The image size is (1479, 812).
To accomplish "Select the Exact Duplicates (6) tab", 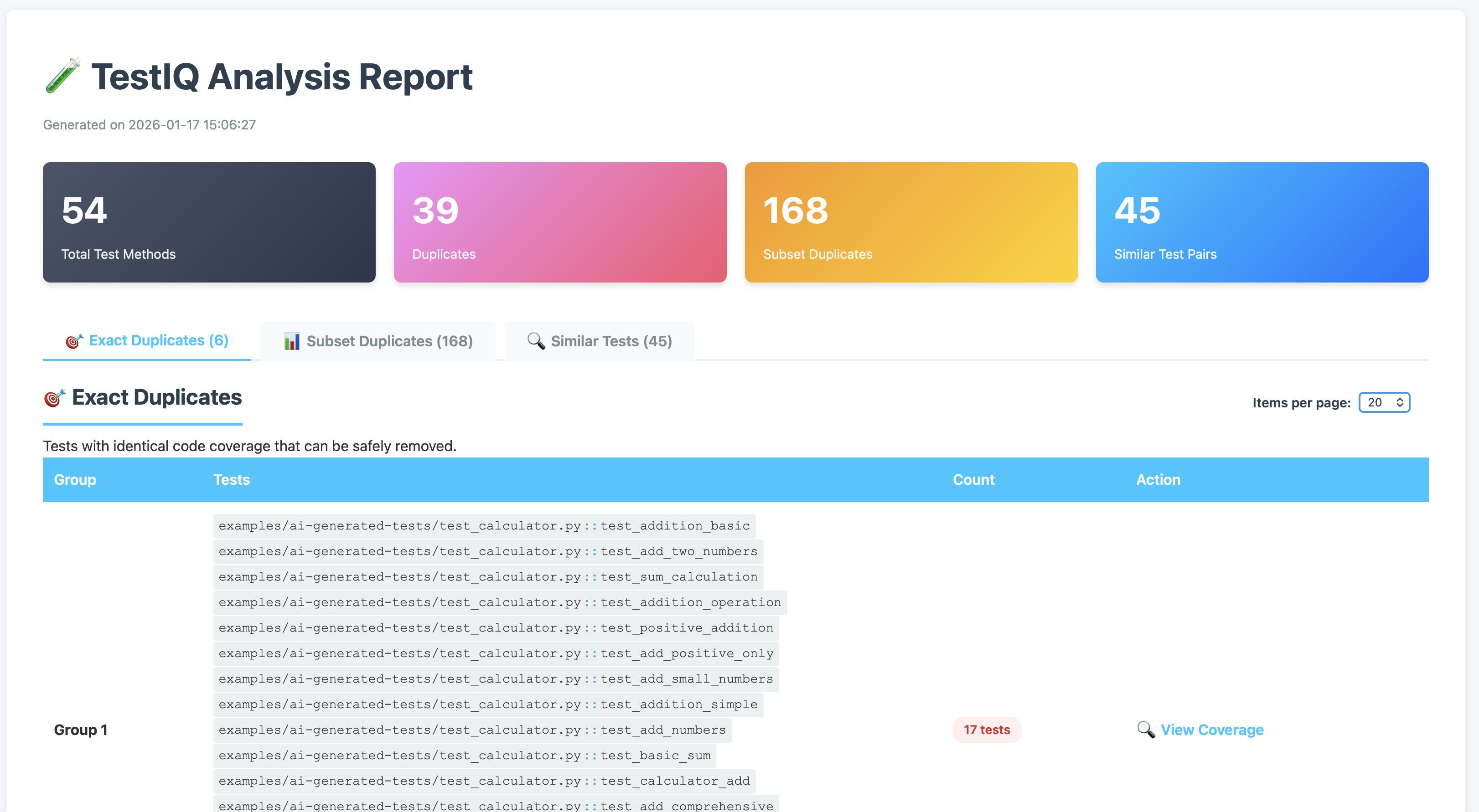I will tap(147, 340).
